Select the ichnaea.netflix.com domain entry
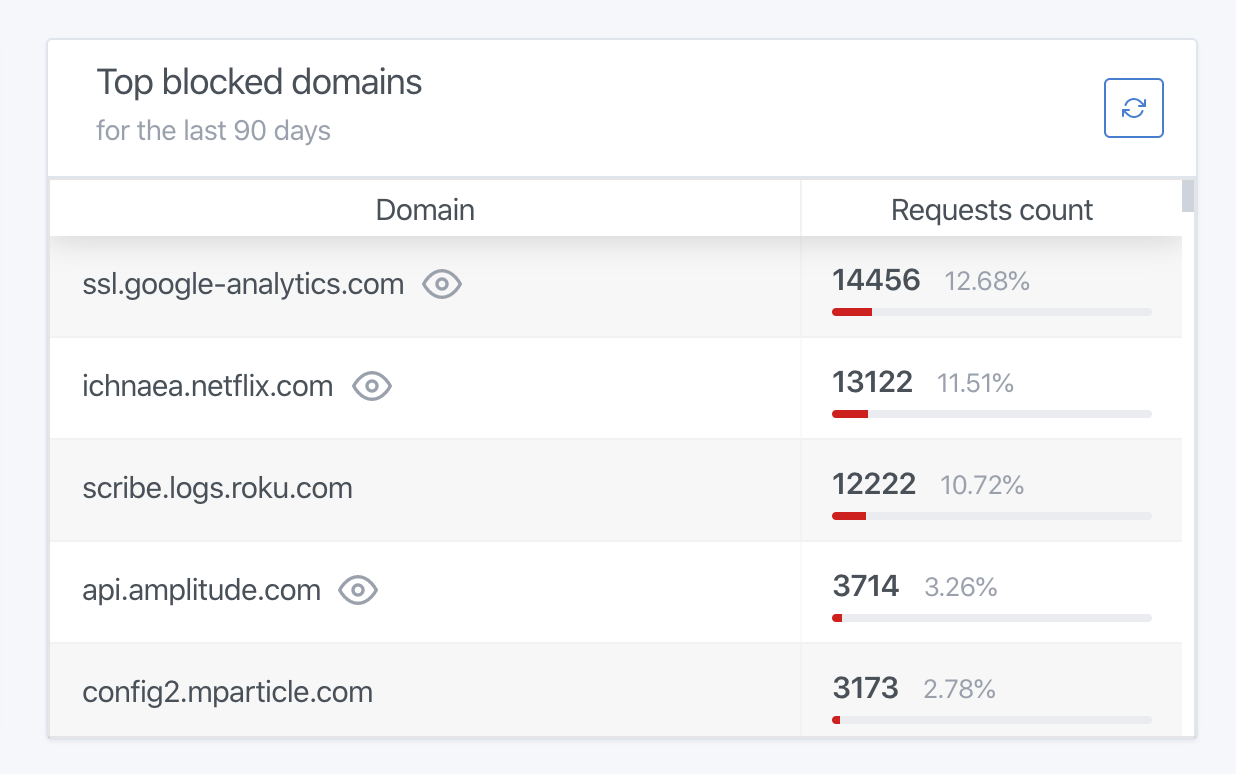1236x774 pixels. pos(207,386)
